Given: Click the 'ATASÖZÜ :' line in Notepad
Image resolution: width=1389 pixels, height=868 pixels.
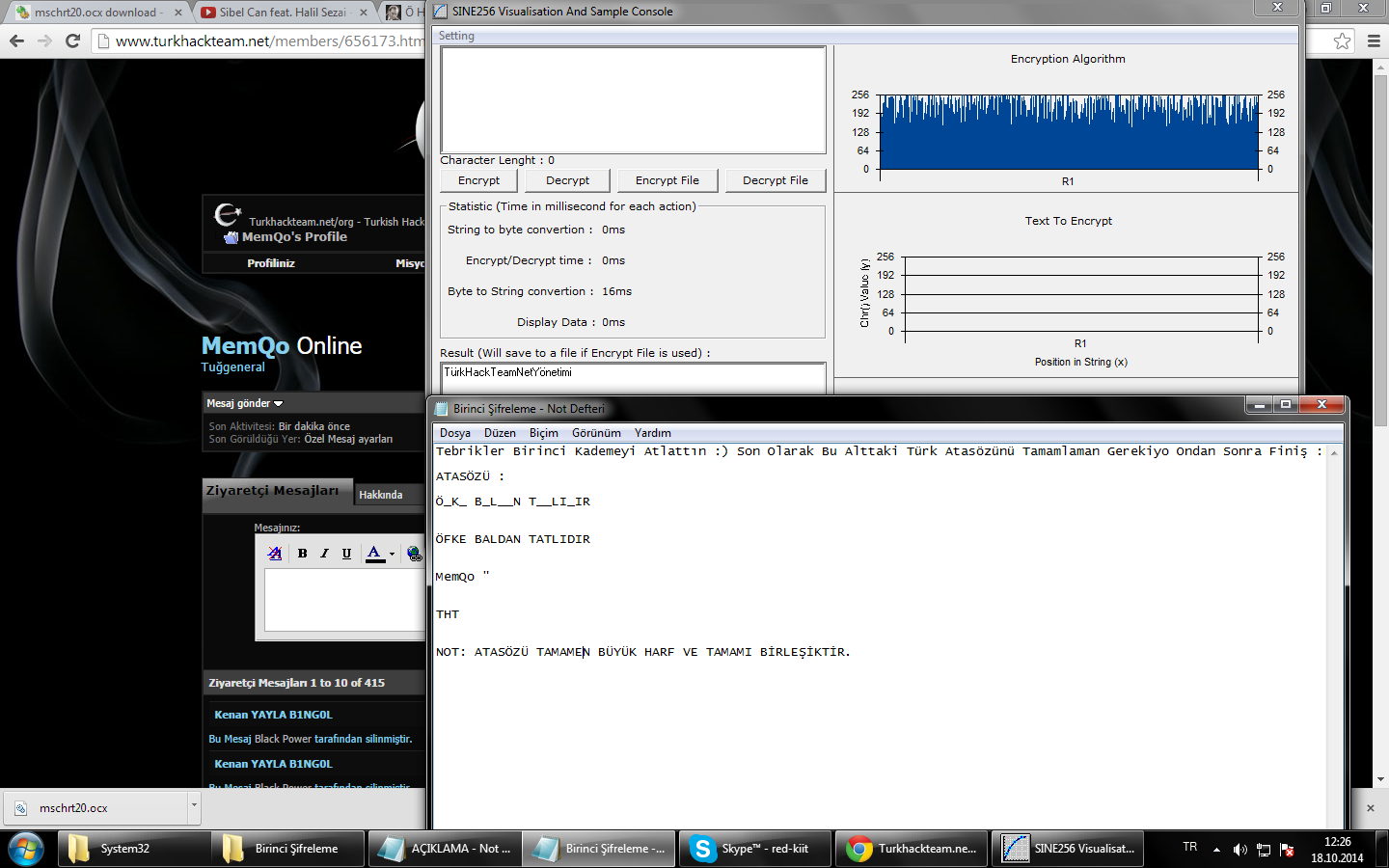Looking at the screenshot, I should (470, 476).
